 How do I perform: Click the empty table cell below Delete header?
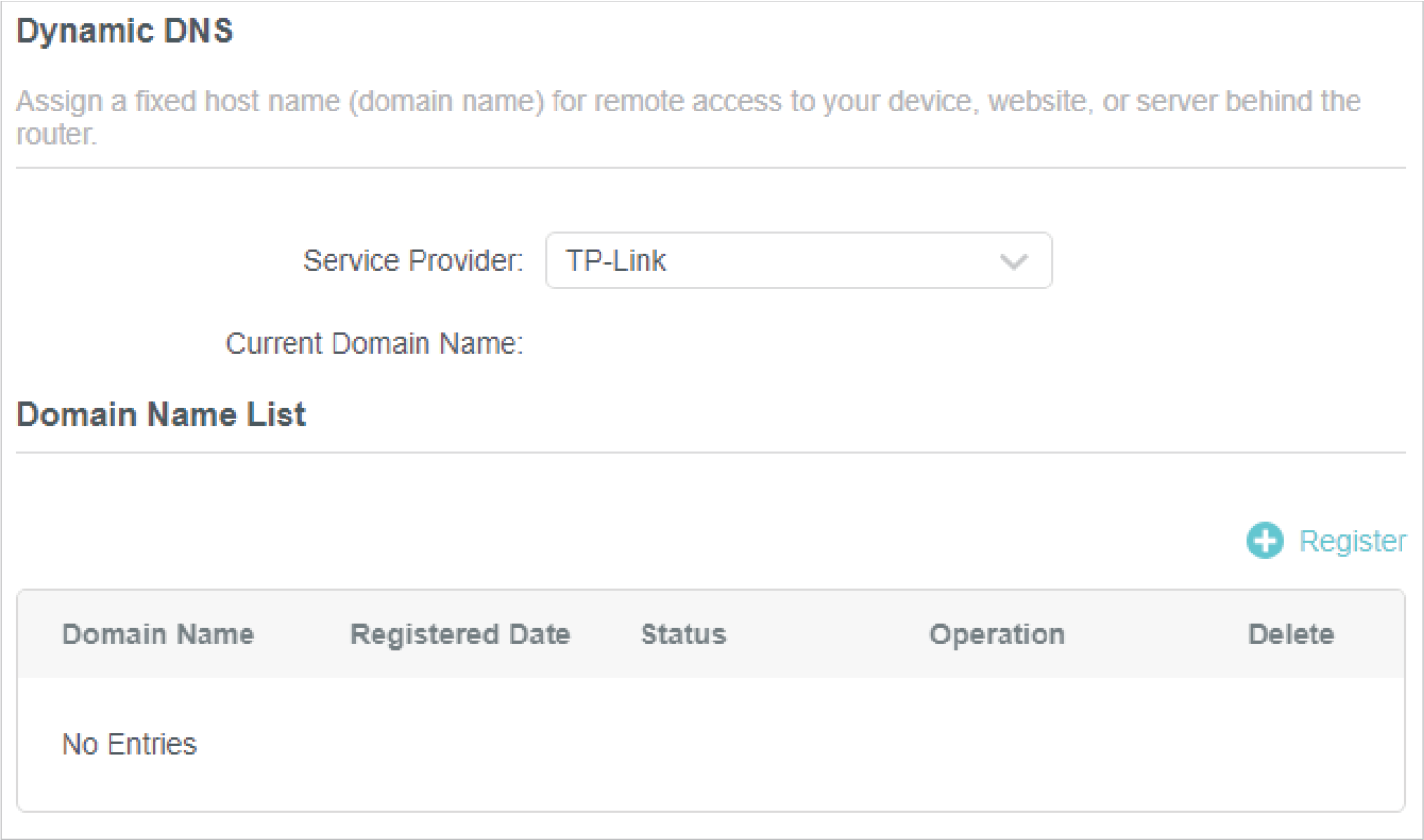(x=1290, y=744)
